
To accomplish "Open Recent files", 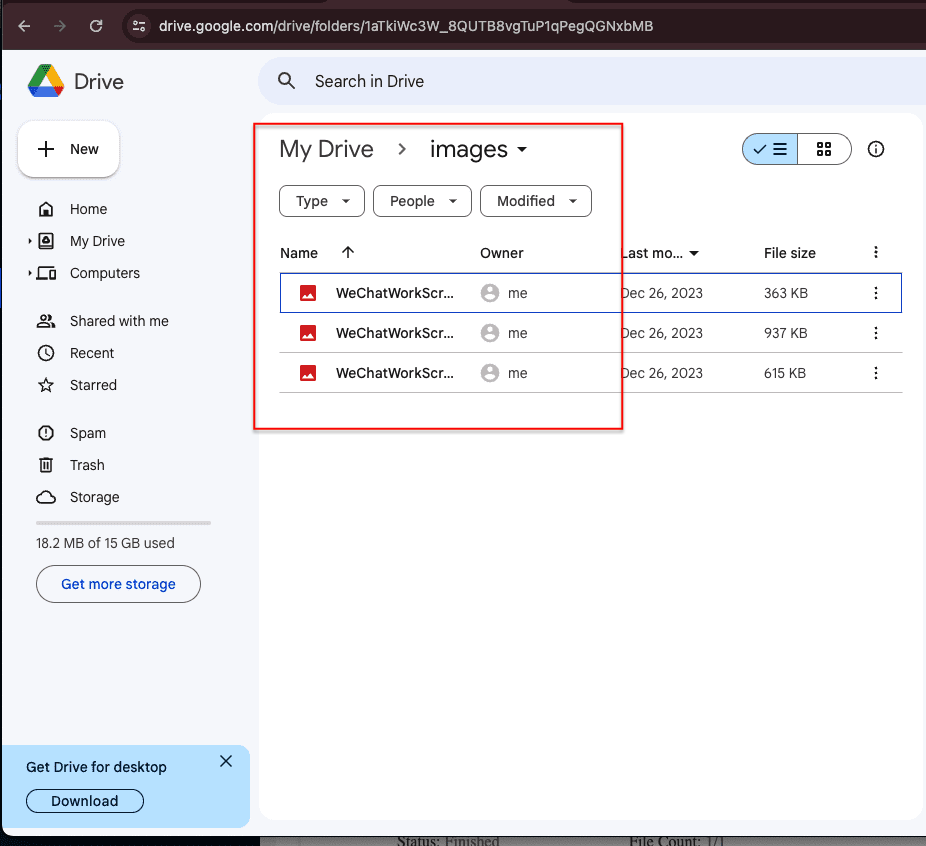I will tap(92, 353).
